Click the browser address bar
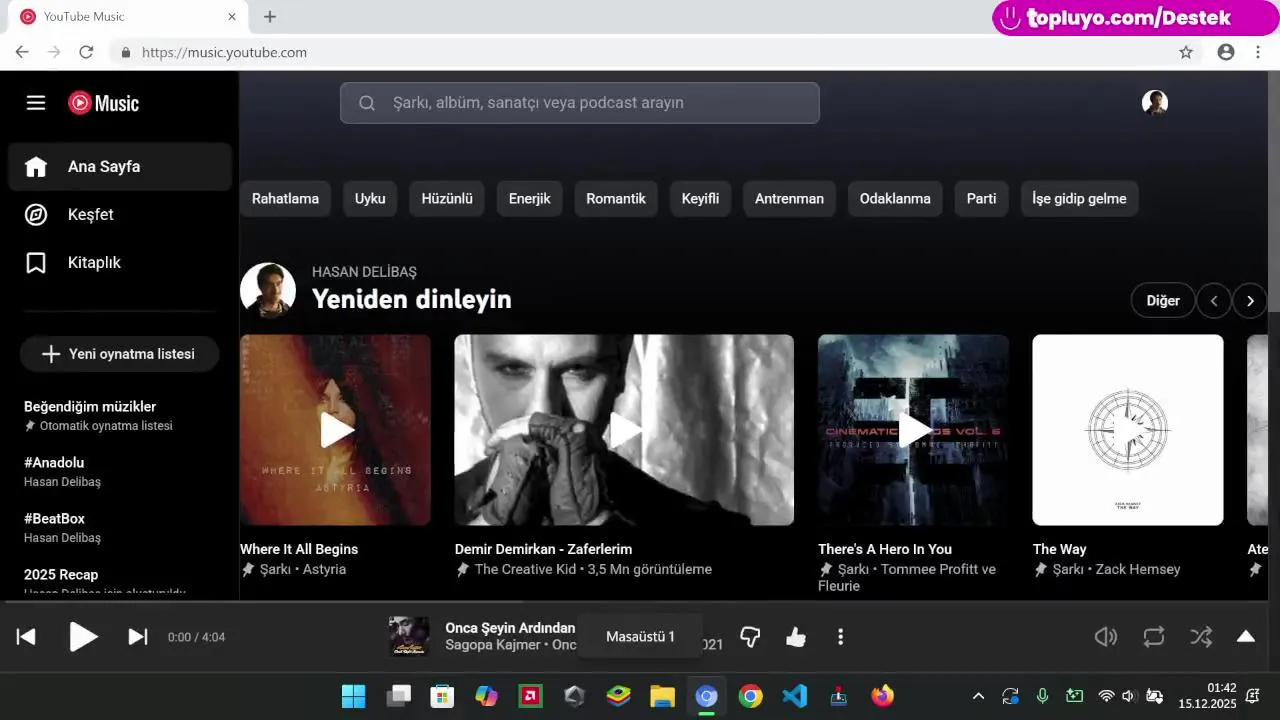 pos(640,52)
